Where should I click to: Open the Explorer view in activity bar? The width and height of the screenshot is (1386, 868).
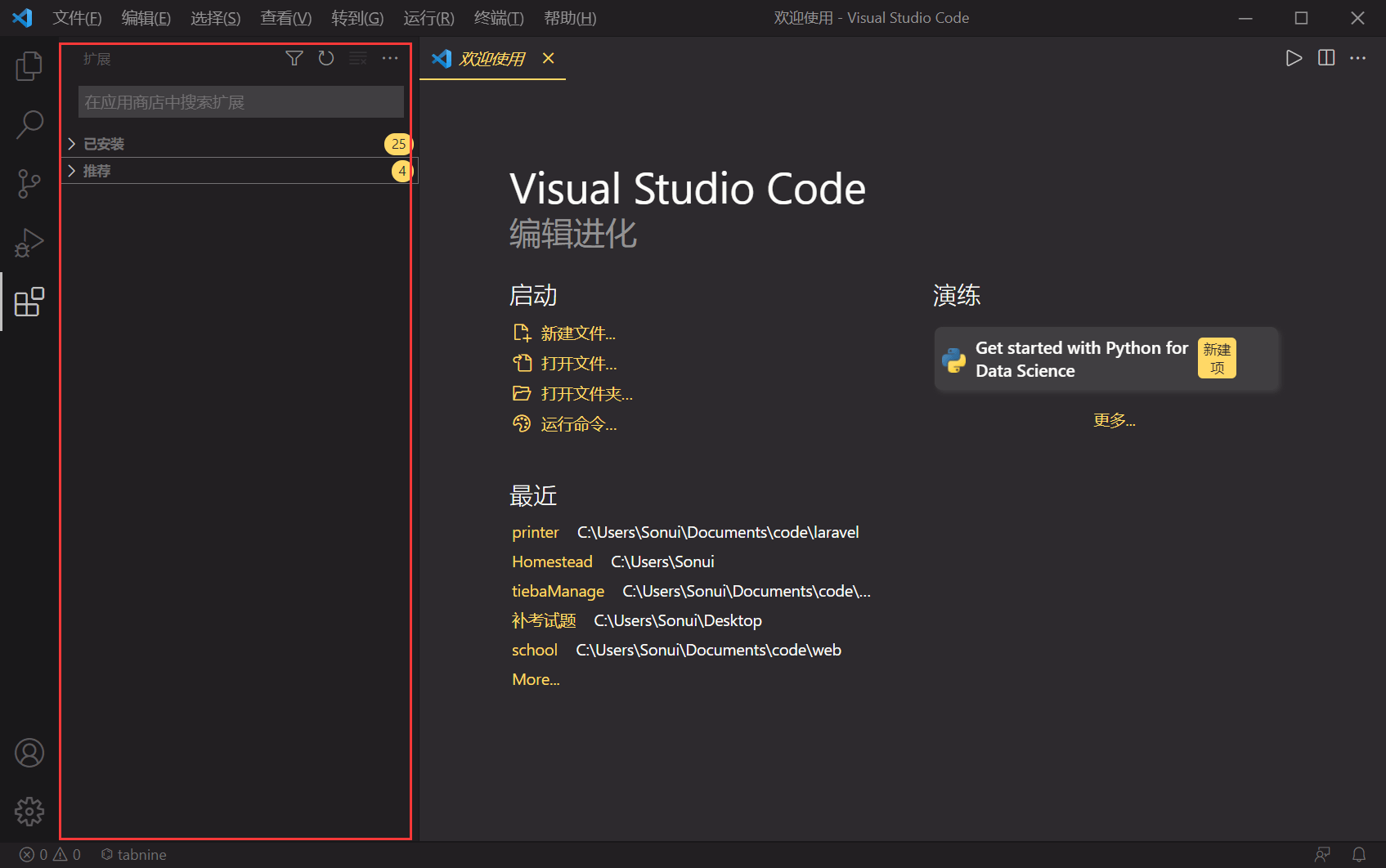29,65
